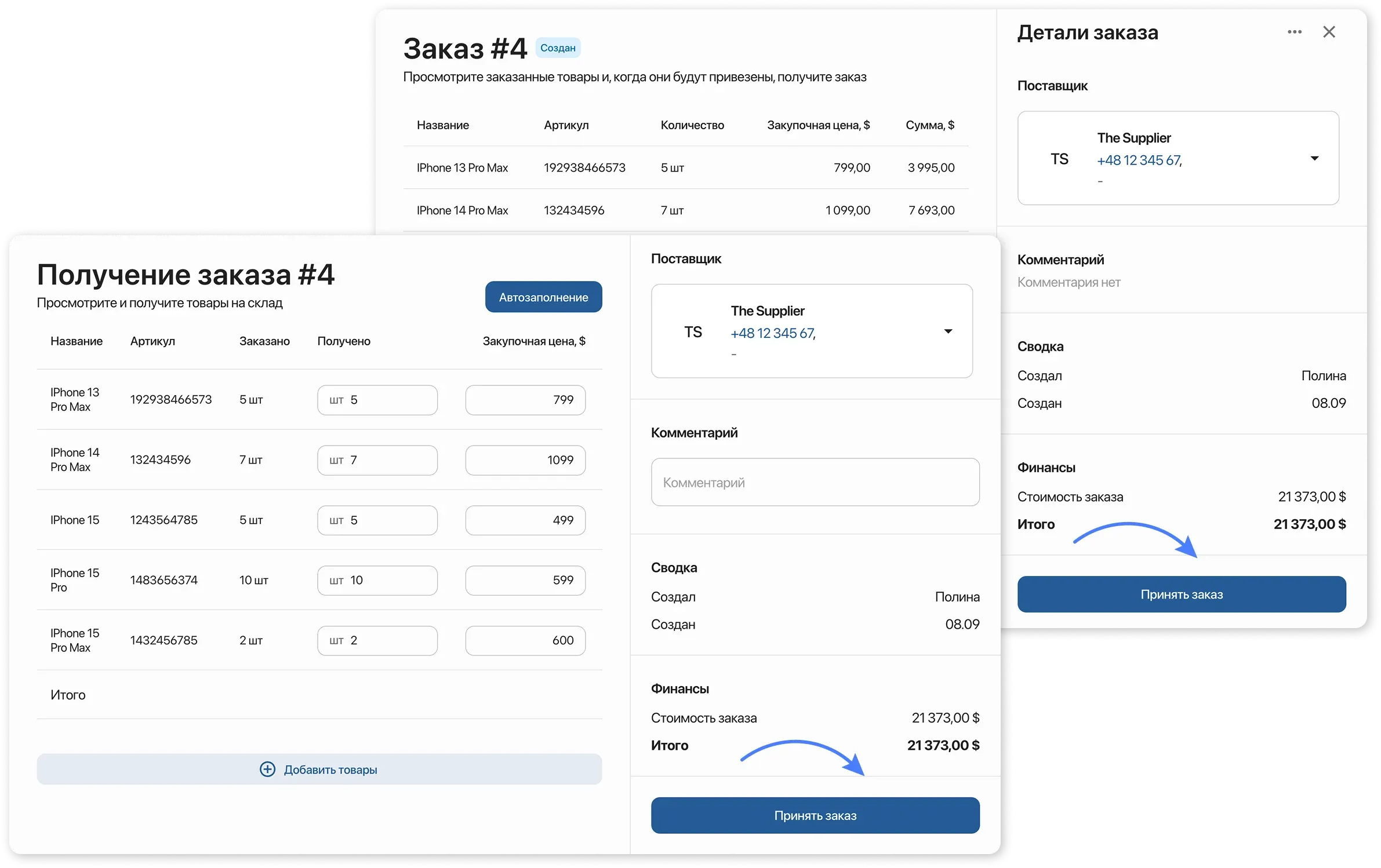This screenshot has height=868, width=1381.
Task: Click TS supplier avatar in receiving form
Action: pos(693,332)
